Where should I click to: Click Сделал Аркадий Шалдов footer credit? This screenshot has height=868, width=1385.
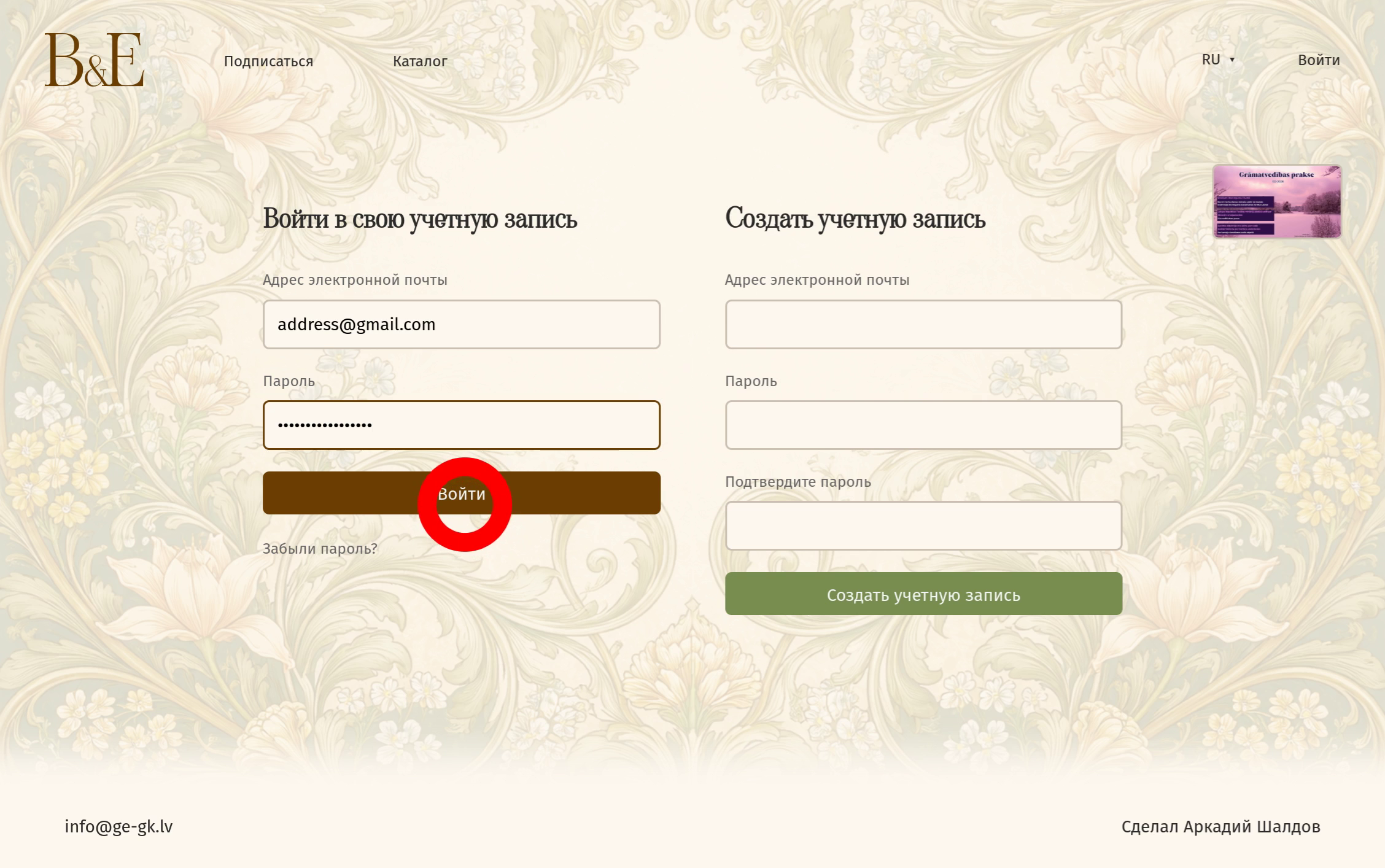(1220, 827)
